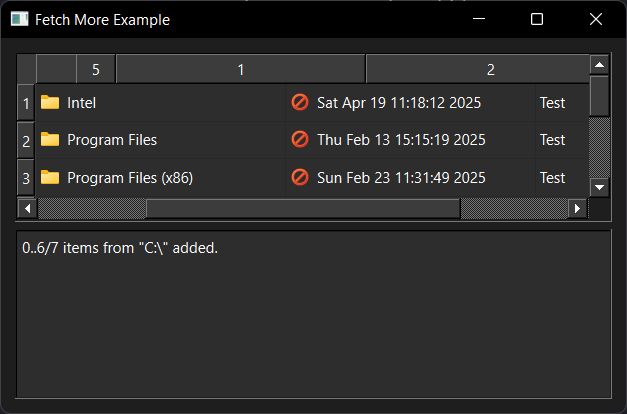Click the Program Files (x86) folder icon

click(x=50, y=177)
